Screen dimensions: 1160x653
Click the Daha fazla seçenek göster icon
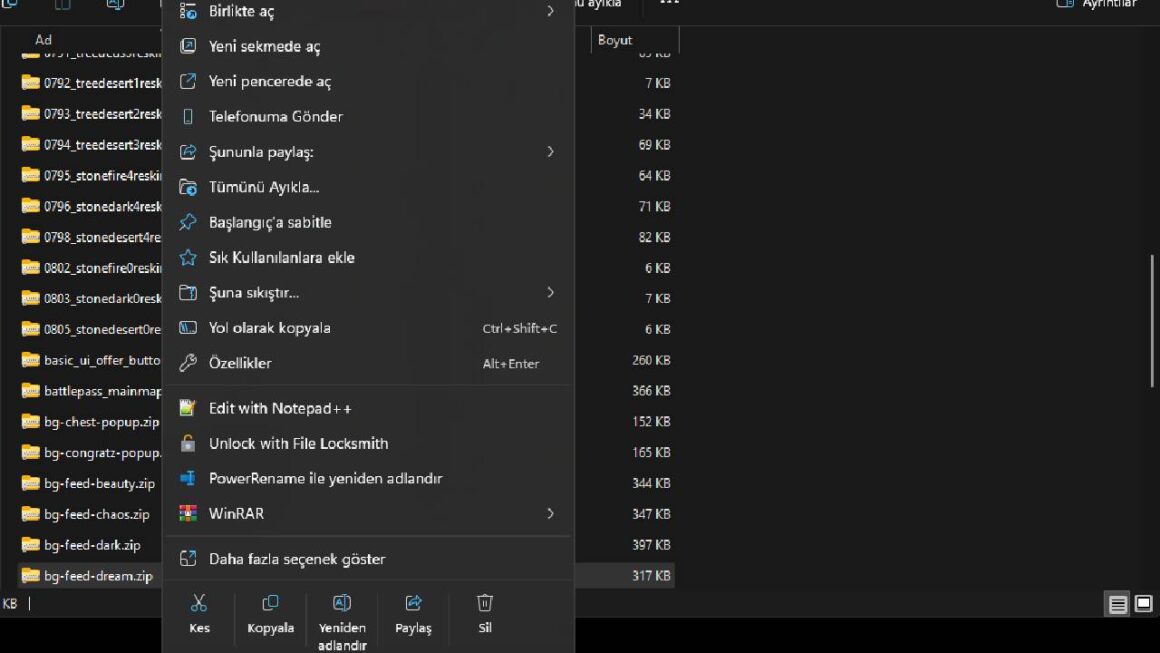point(188,559)
